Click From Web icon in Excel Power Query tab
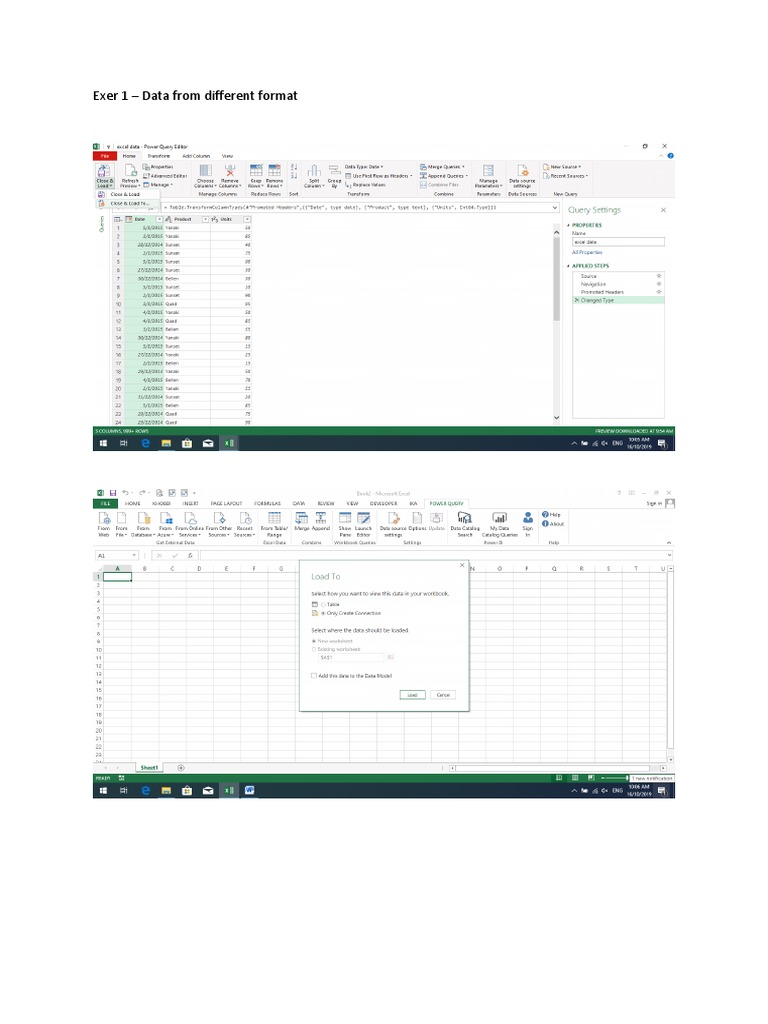The width and height of the screenshot is (768, 1024). tap(104, 519)
